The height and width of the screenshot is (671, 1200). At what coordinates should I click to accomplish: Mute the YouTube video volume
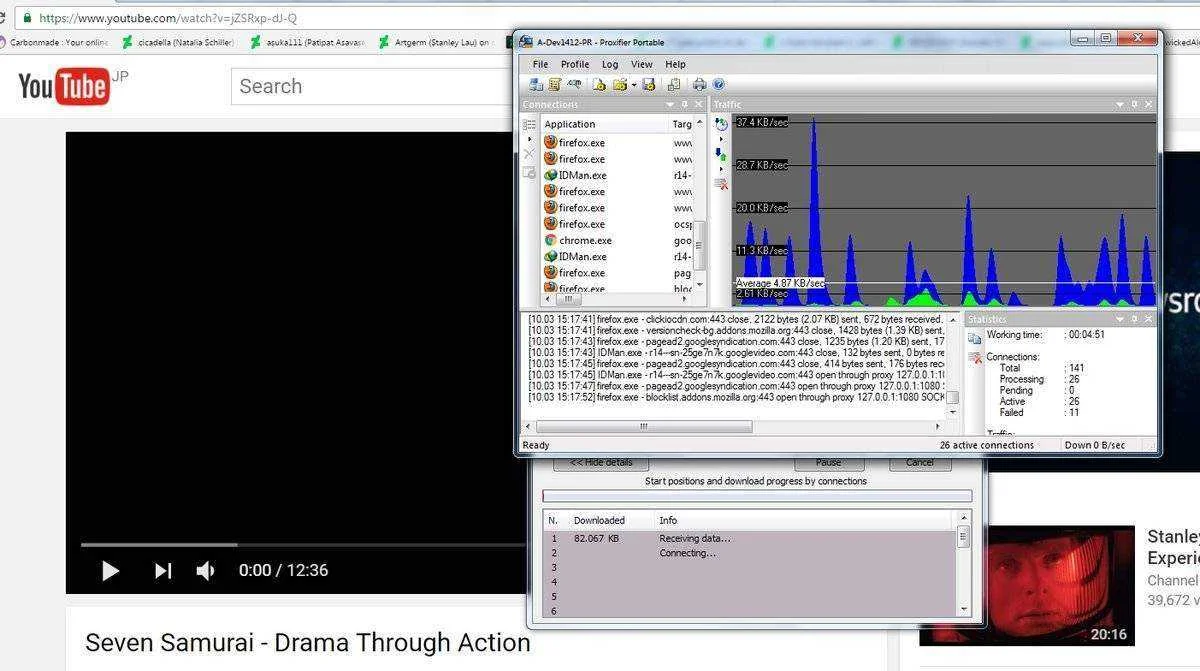pyautogui.click(x=206, y=570)
